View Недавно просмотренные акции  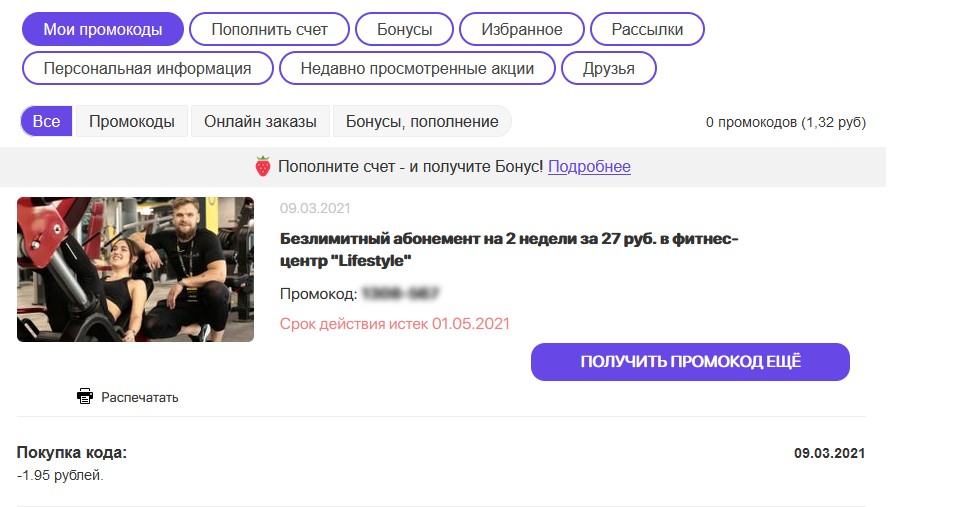tap(415, 69)
